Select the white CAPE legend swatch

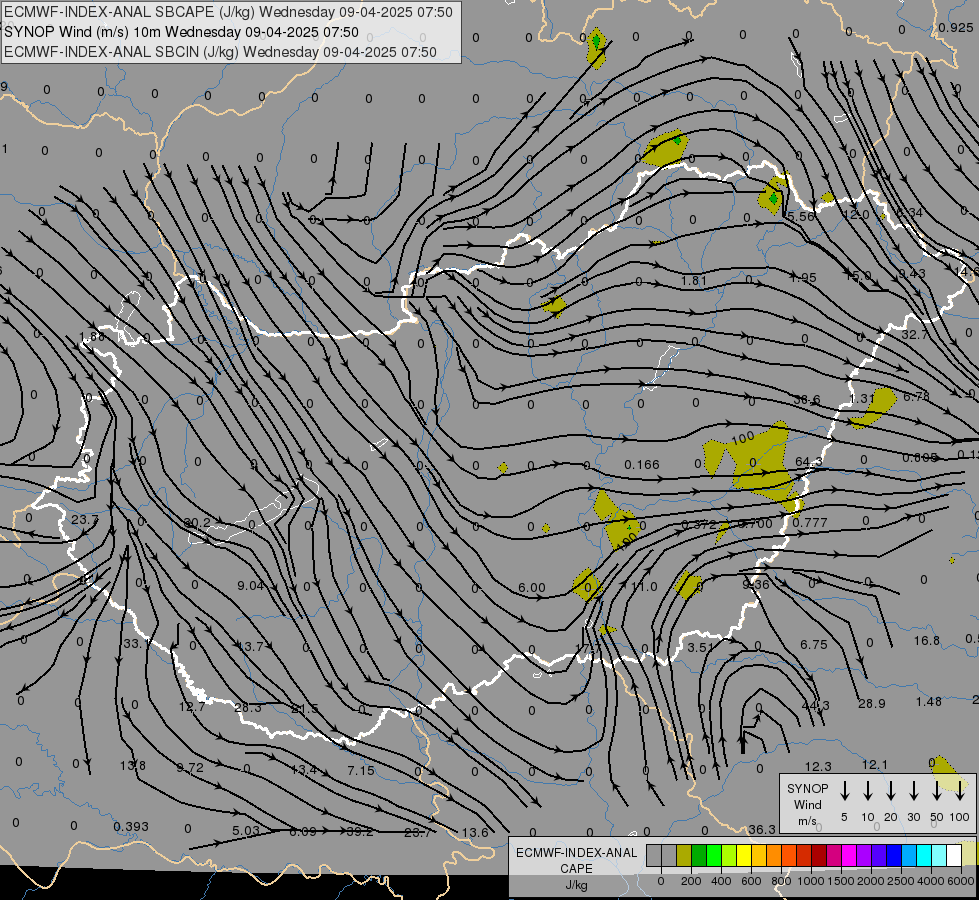click(954, 856)
